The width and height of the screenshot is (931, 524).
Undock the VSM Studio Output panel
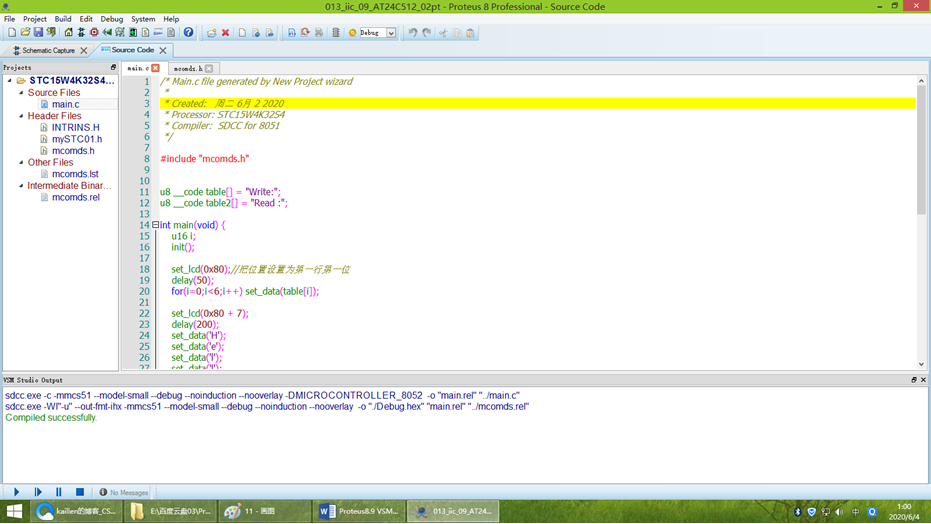click(x=914, y=380)
